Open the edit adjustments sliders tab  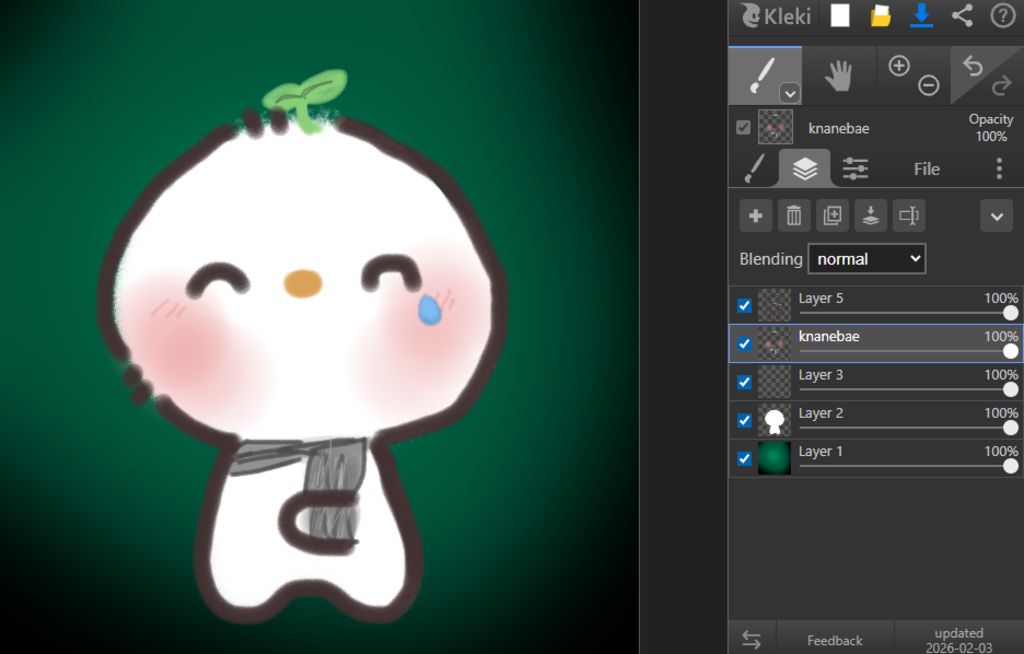coord(855,169)
